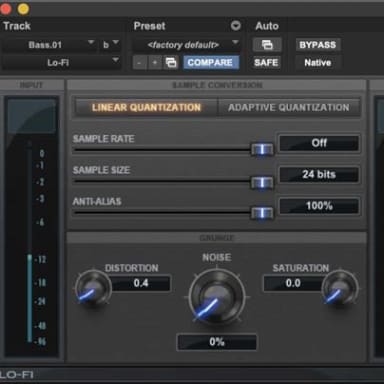Select the next preset plus button
This screenshot has height=384, width=384.
pos(155,62)
